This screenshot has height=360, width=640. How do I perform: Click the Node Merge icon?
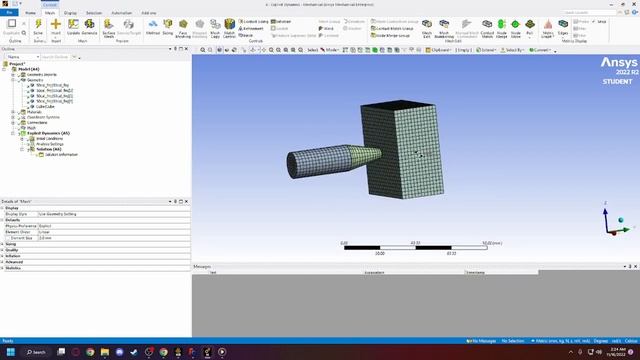(502, 24)
